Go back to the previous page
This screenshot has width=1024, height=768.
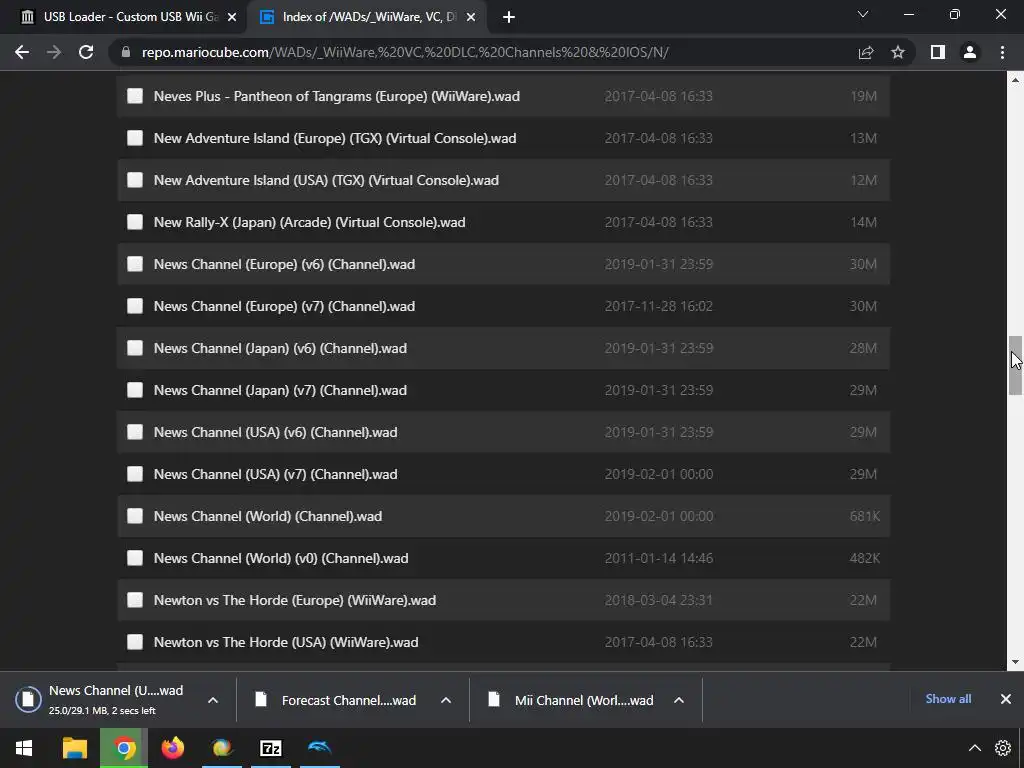pos(22,52)
